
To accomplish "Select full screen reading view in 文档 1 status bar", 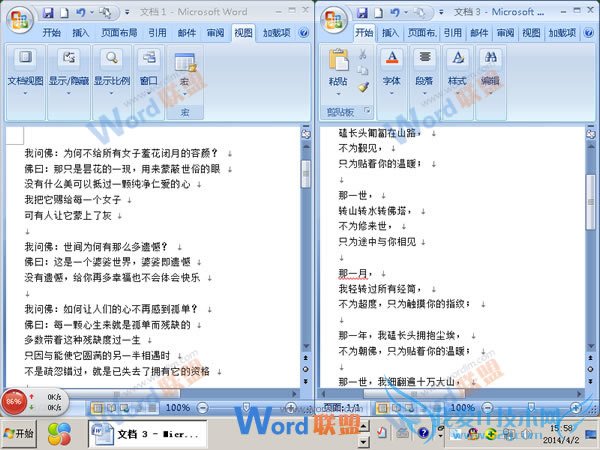I will click(111, 408).
